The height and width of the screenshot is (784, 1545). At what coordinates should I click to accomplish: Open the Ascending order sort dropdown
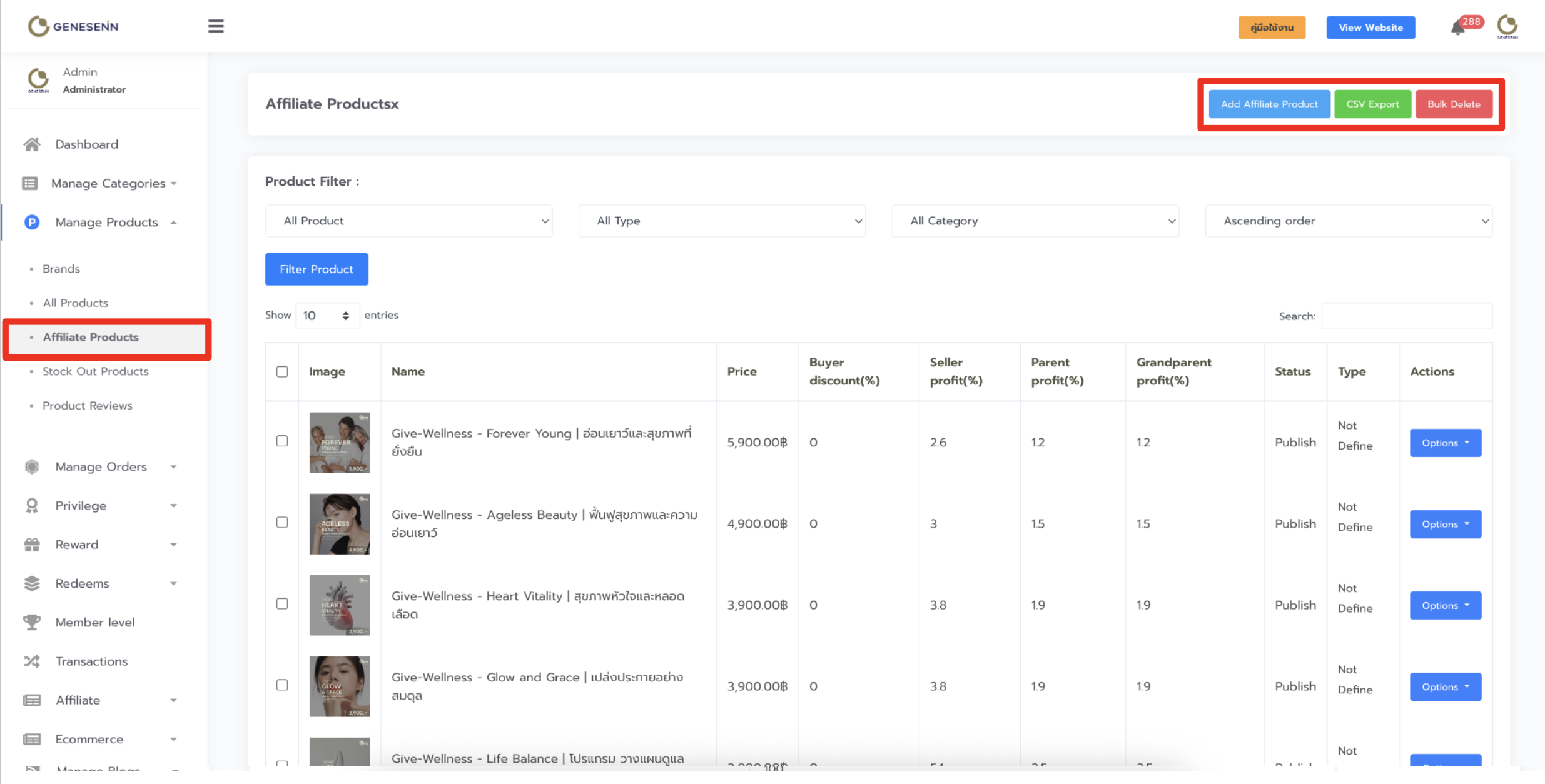click(x=1349, y=221)
